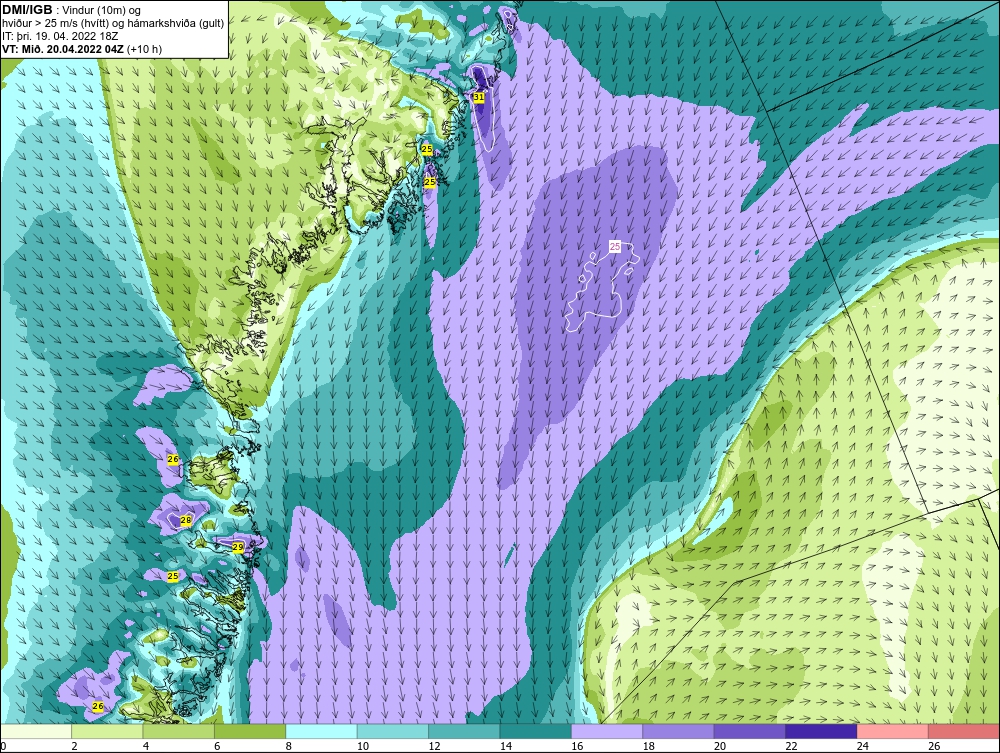Click the 'Vindur (10m) og' heading text
Screen dimensions: 1000x753
[x=101, y=10]
